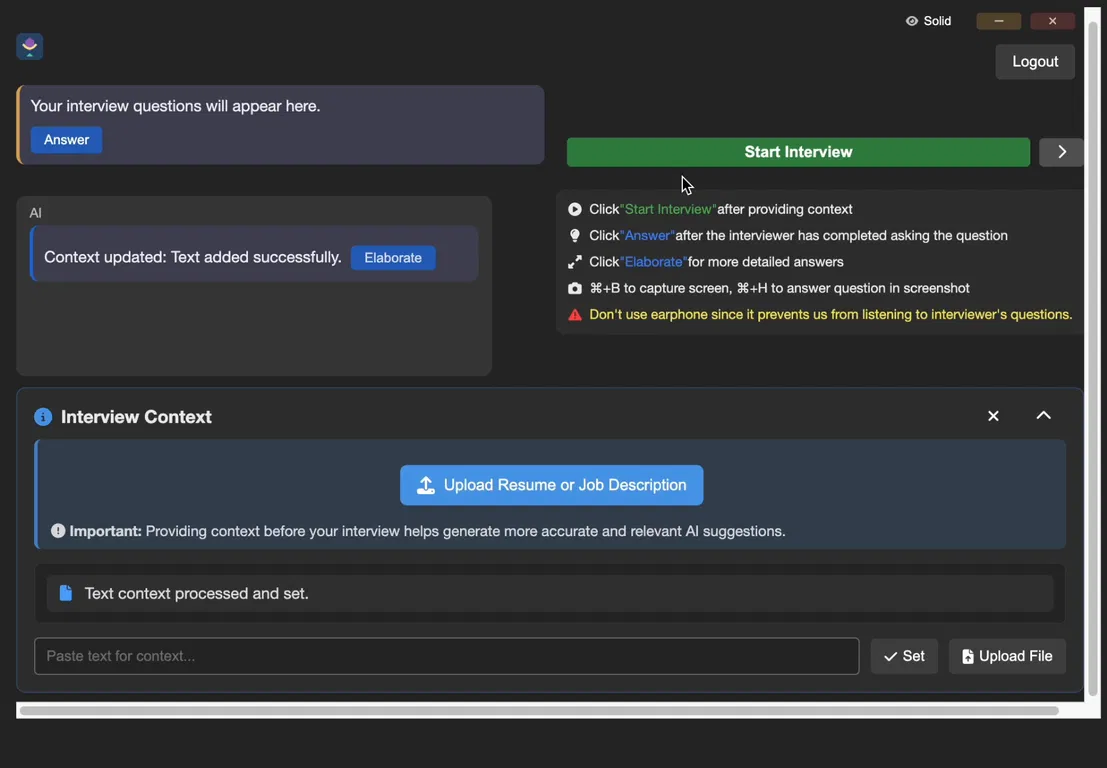Image resolution: width=1107 pixels, height=768 pixels.
Task: Click the blue info icon beside Interview Context
Action: click(x=43, y=416)
